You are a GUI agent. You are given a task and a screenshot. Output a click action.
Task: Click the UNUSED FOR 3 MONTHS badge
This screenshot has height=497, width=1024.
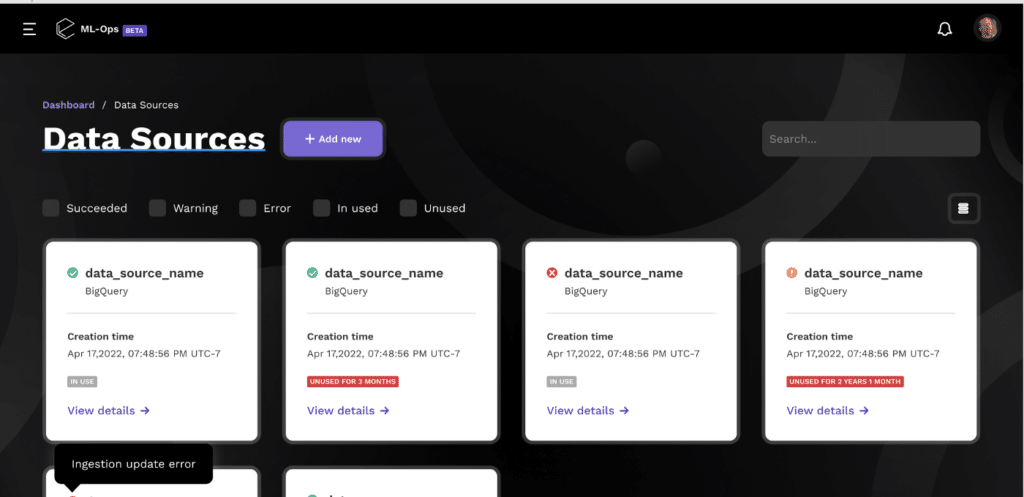point(353,381)
